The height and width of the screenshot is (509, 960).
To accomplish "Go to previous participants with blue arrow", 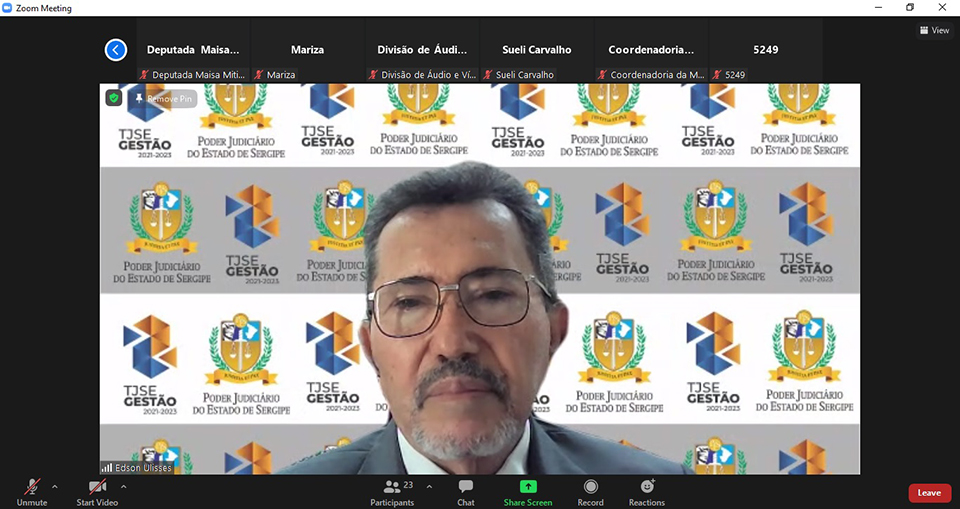I will (x=116, y=49).
